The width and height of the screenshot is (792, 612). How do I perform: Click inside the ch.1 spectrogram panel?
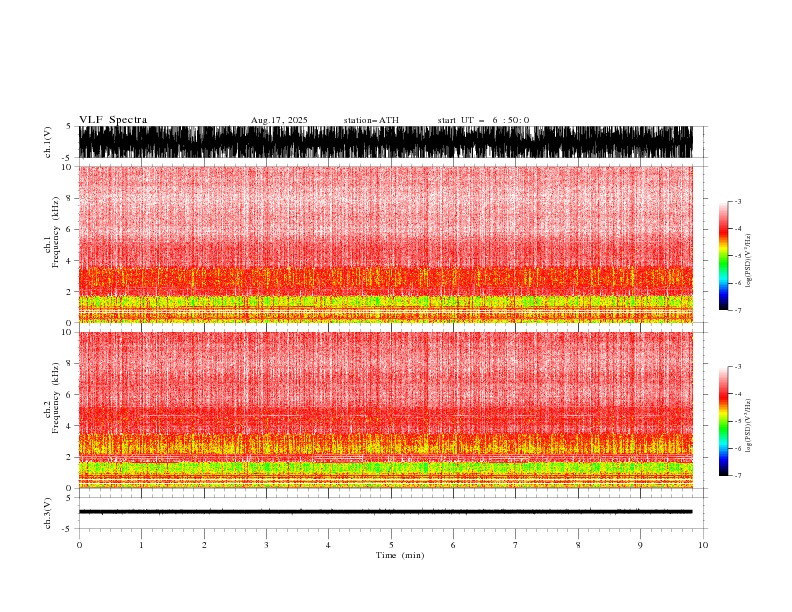(x=385, y=244)
